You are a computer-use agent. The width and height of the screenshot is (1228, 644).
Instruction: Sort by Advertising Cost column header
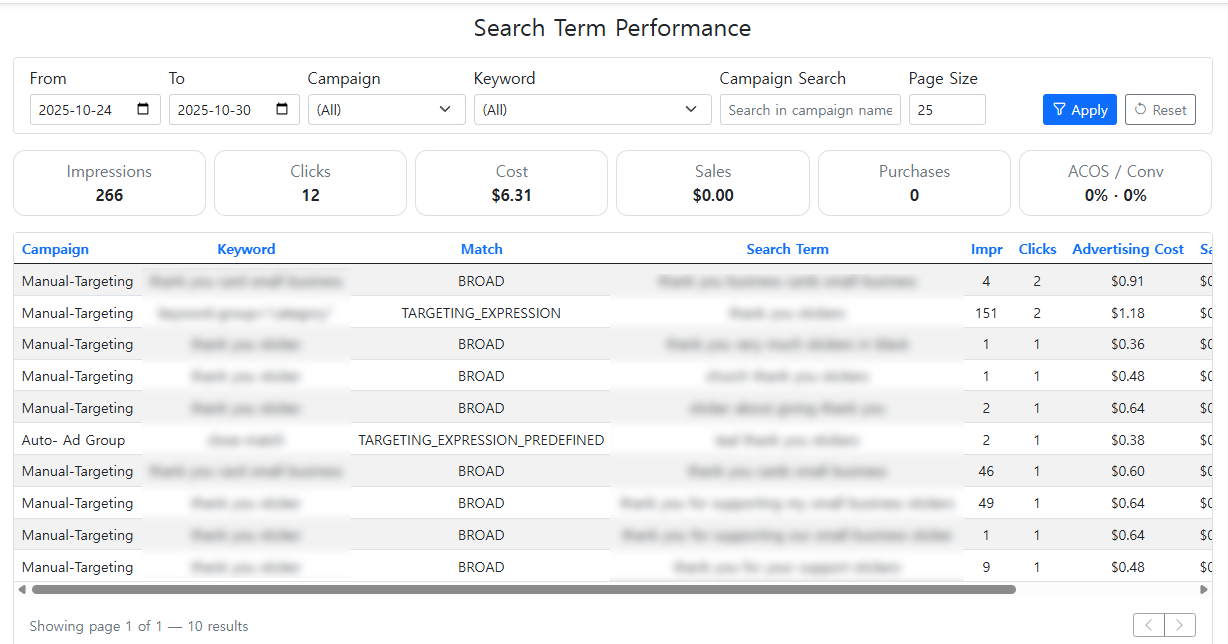click(1127, 249)
